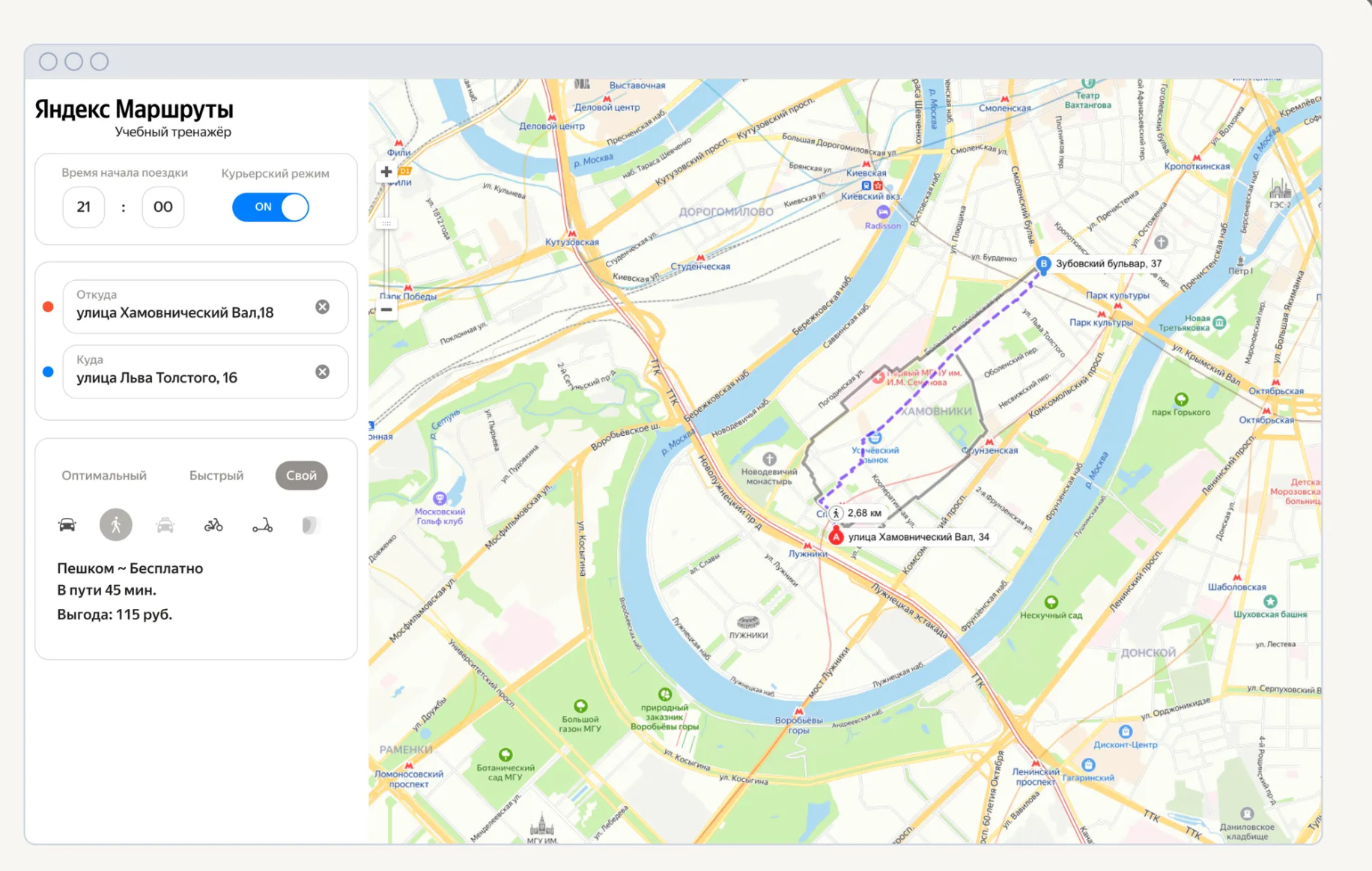Click the minutes field showing 00
The height and width of the screenshot is (871, 1372).
coord(163,207)
